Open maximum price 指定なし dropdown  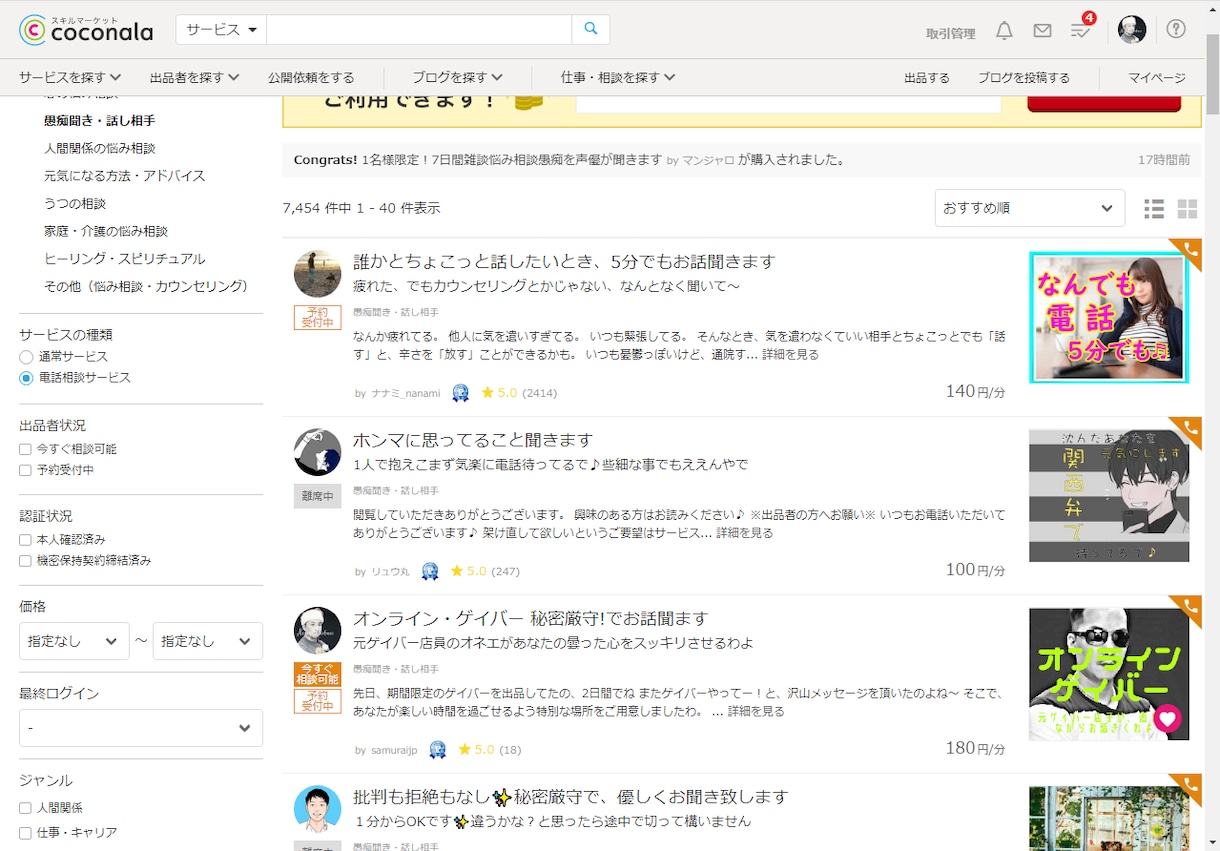[208, 641]
